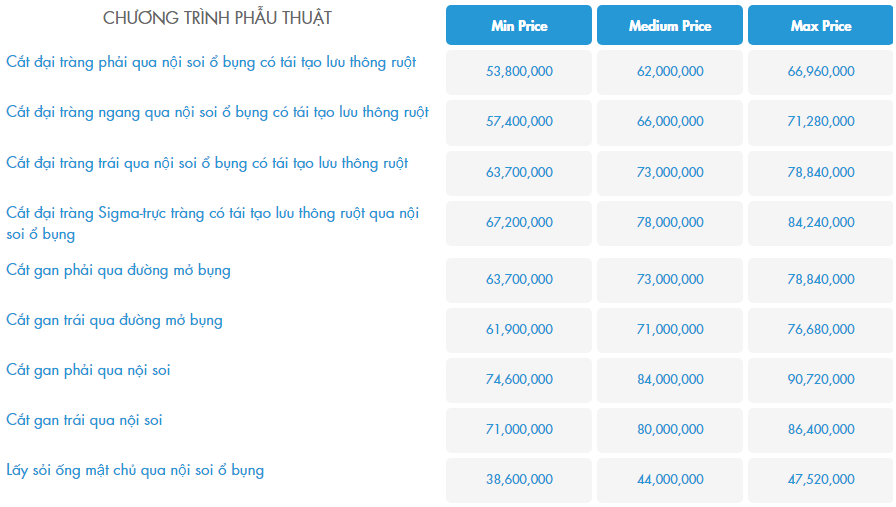Select the 53,800,000 min price cell
Screen dimensions: 896x507
(x=519, y=72)
